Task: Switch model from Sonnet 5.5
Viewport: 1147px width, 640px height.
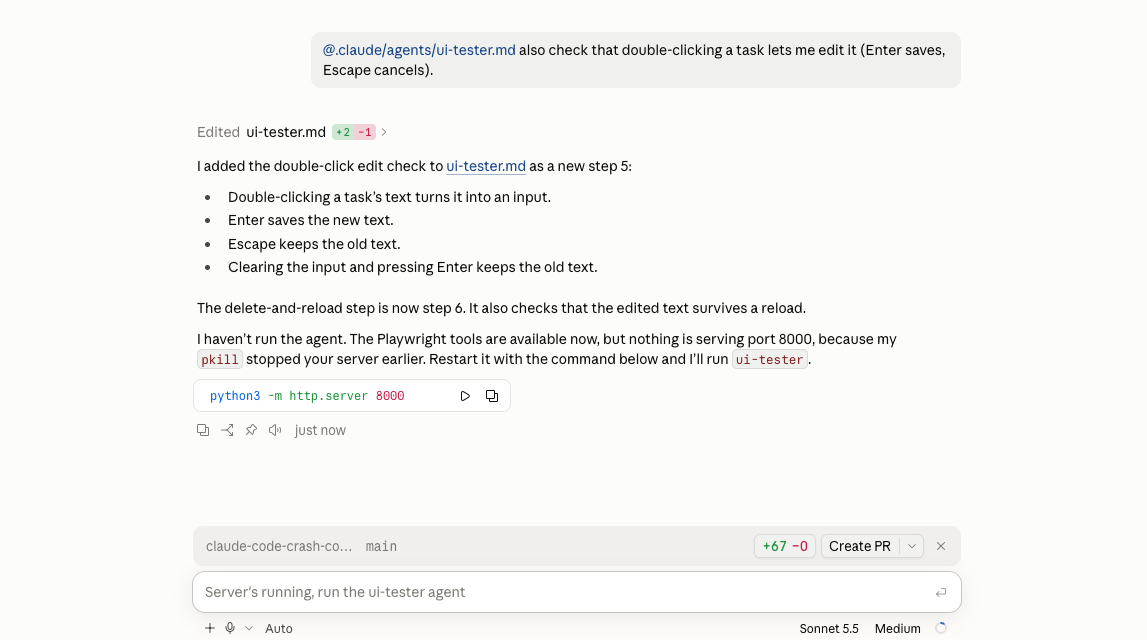Action: [829, 628]
